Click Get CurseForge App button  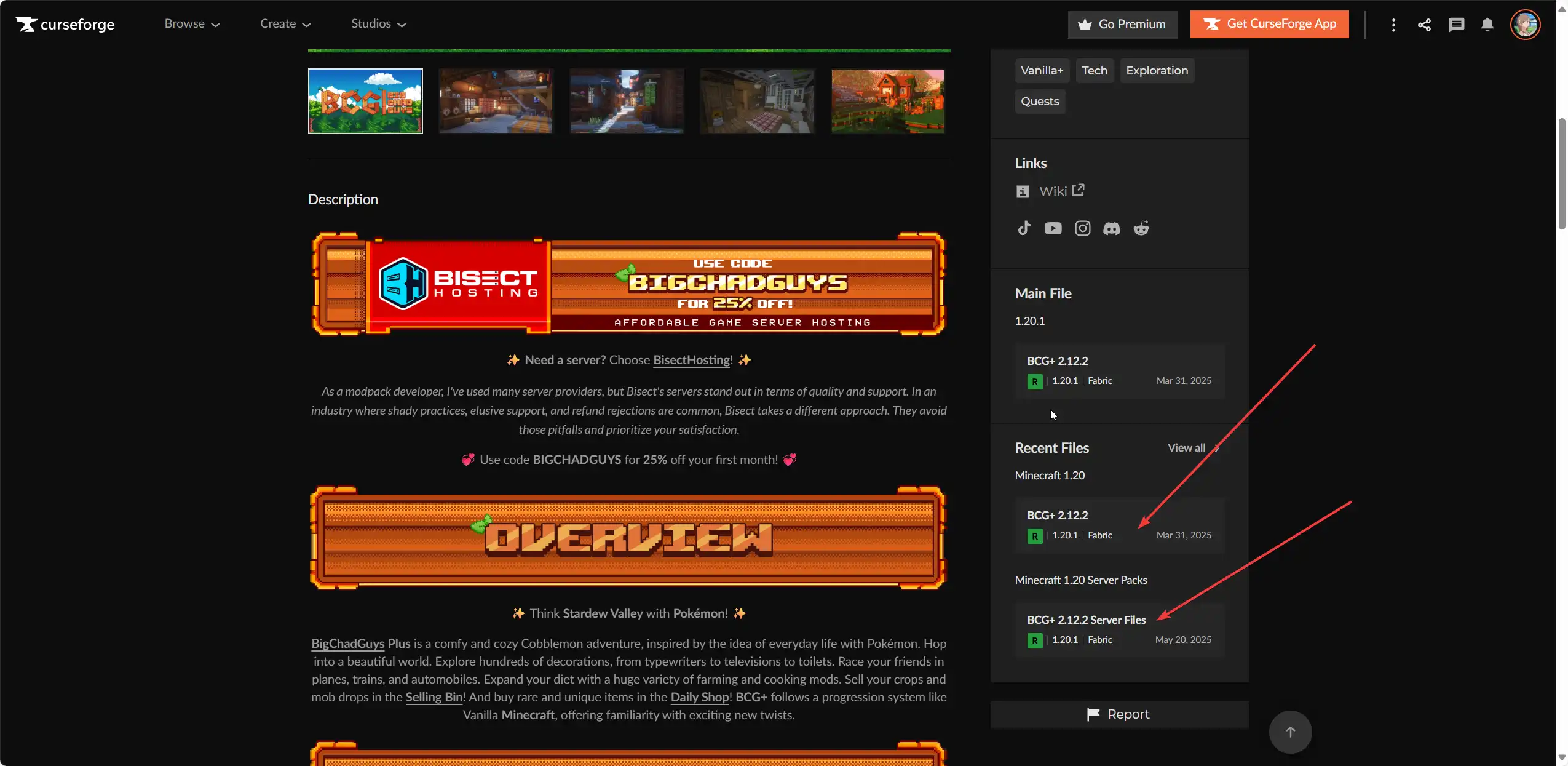[1269, 25]
